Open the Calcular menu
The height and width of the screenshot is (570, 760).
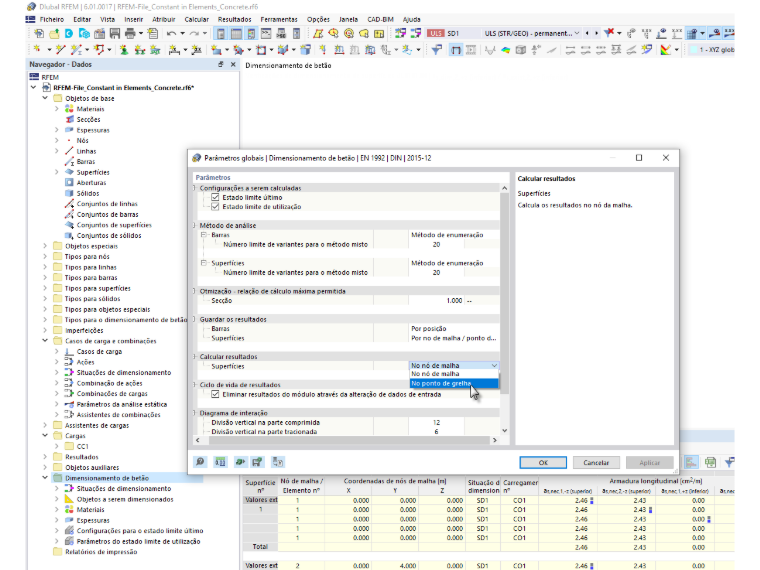click(x=196, y=19)
